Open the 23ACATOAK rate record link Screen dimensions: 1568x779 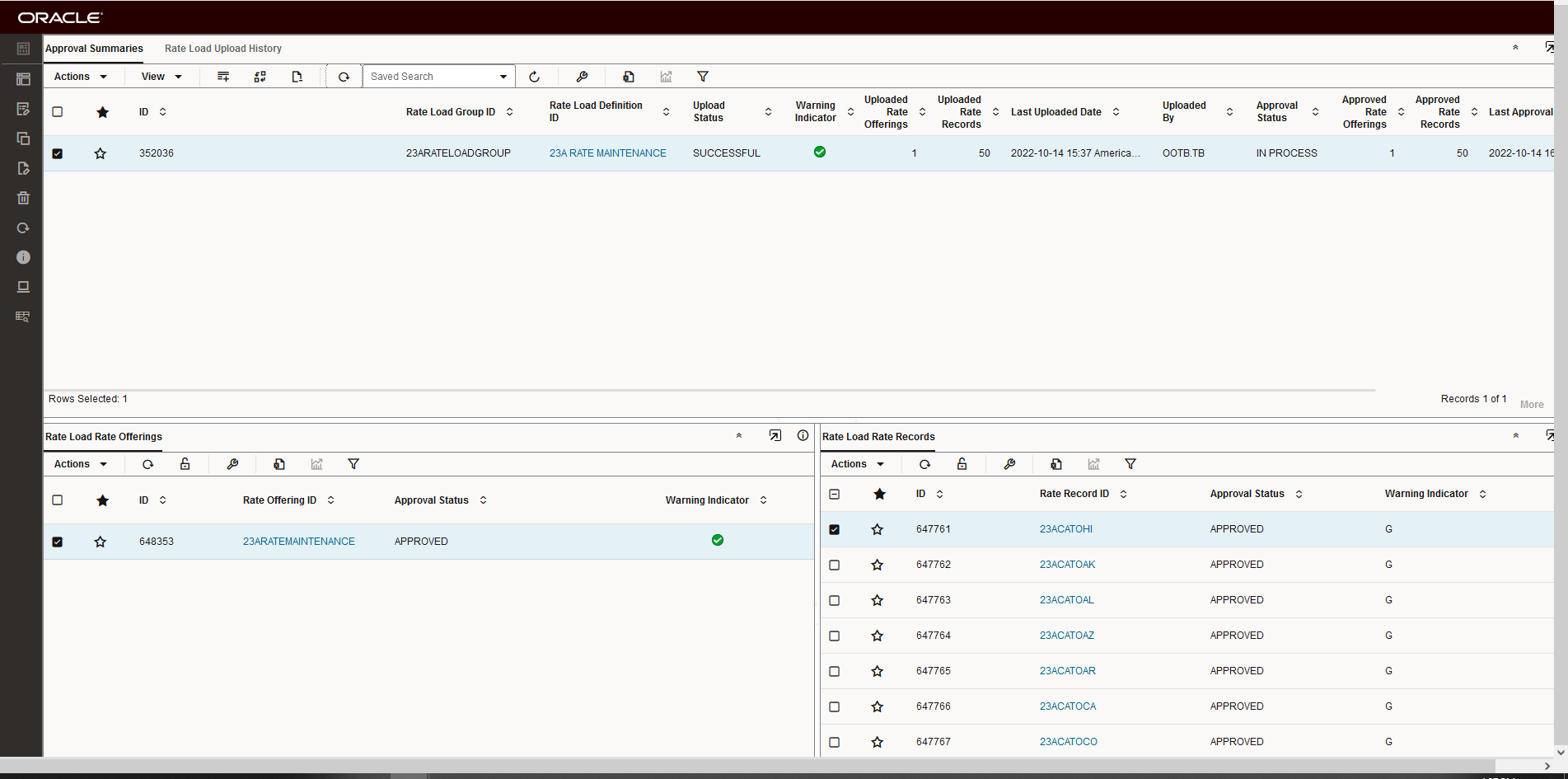tap(1068, 565)
